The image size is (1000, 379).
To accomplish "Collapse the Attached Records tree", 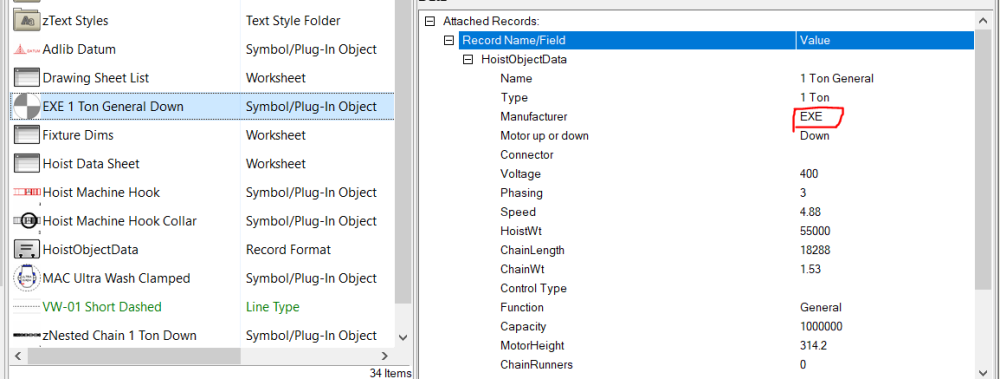I will [x=430, y=21].
